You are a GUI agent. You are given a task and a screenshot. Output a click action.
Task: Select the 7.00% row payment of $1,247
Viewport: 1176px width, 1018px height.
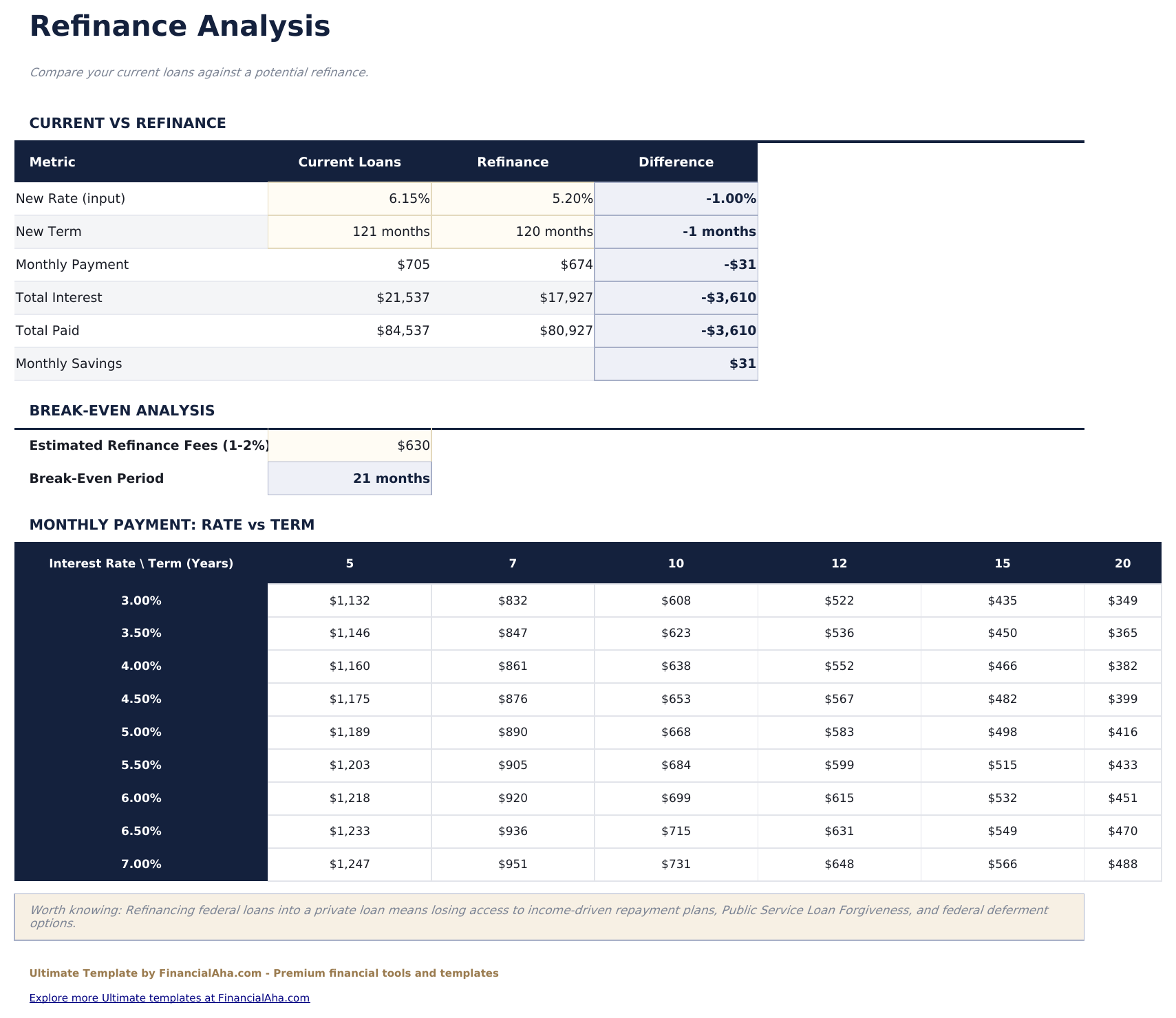coord(349,864)
